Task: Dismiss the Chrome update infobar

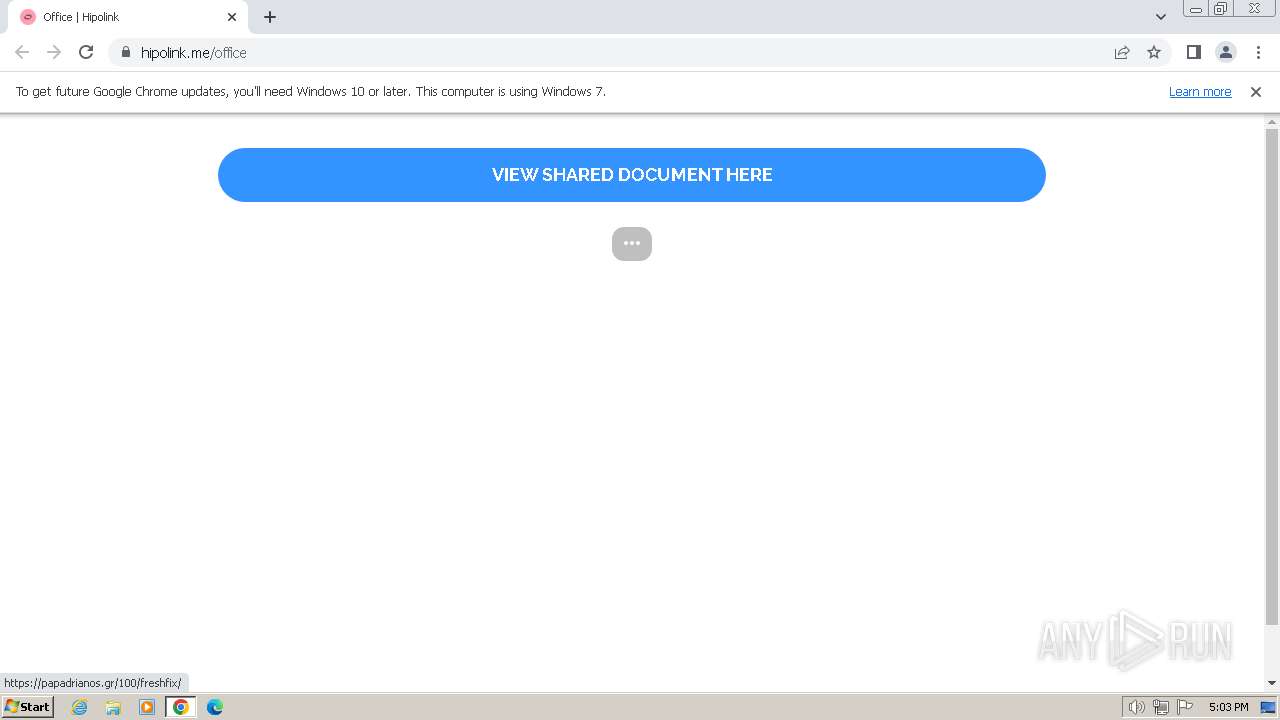Action: click(x=1256, y=91)
